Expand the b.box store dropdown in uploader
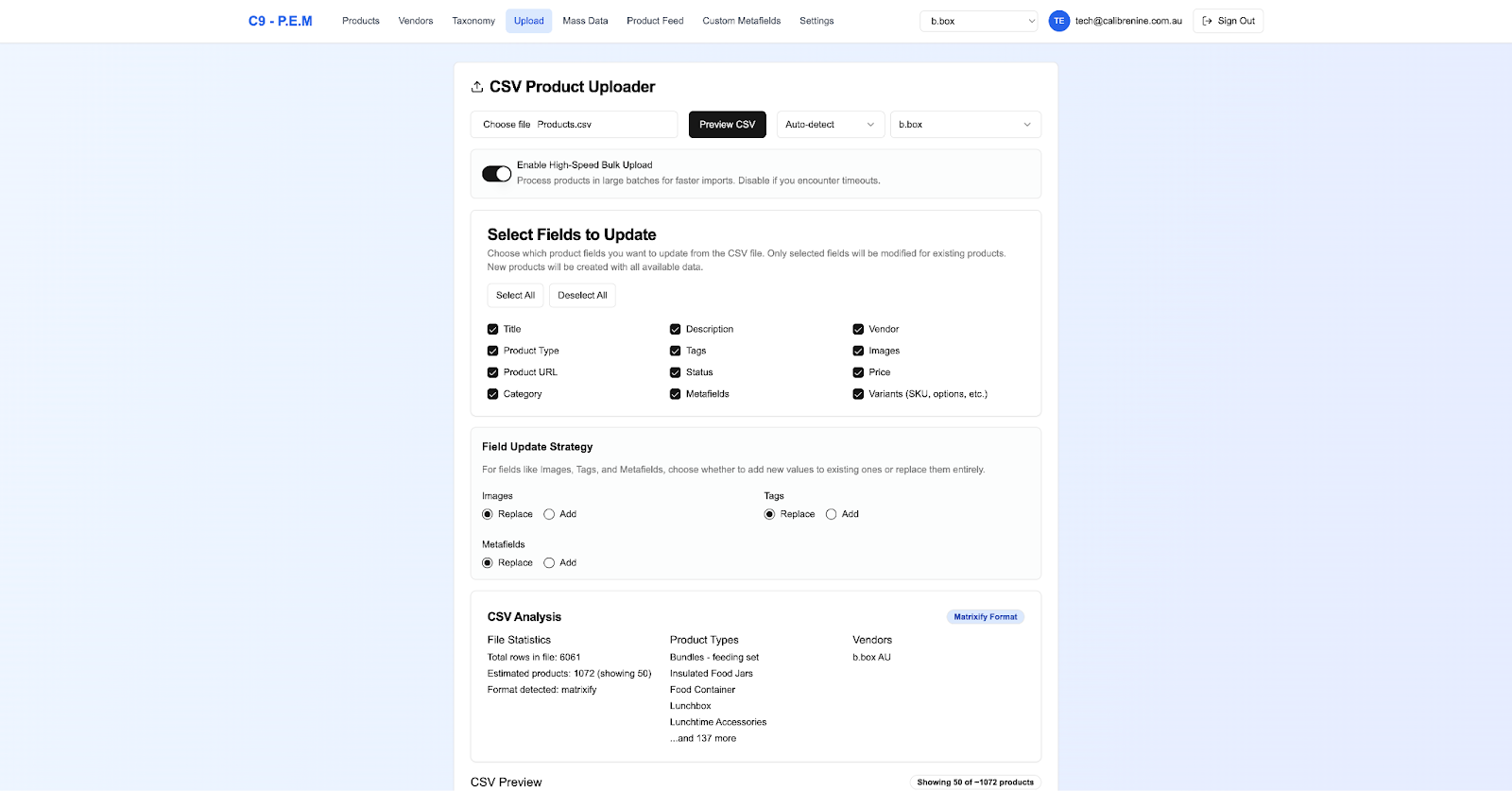Viewport: 1512px width, 791px height. pyautogui.click(x=964, y=125)
